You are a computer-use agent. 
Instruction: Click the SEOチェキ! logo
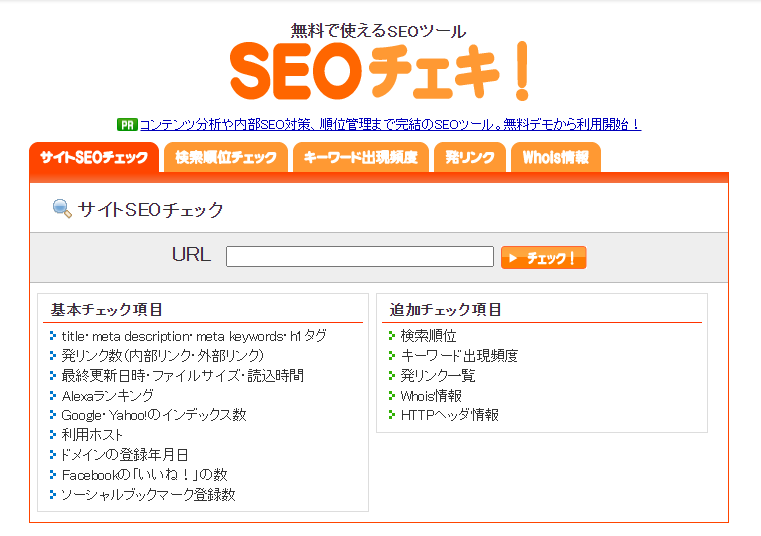(380, 71)
